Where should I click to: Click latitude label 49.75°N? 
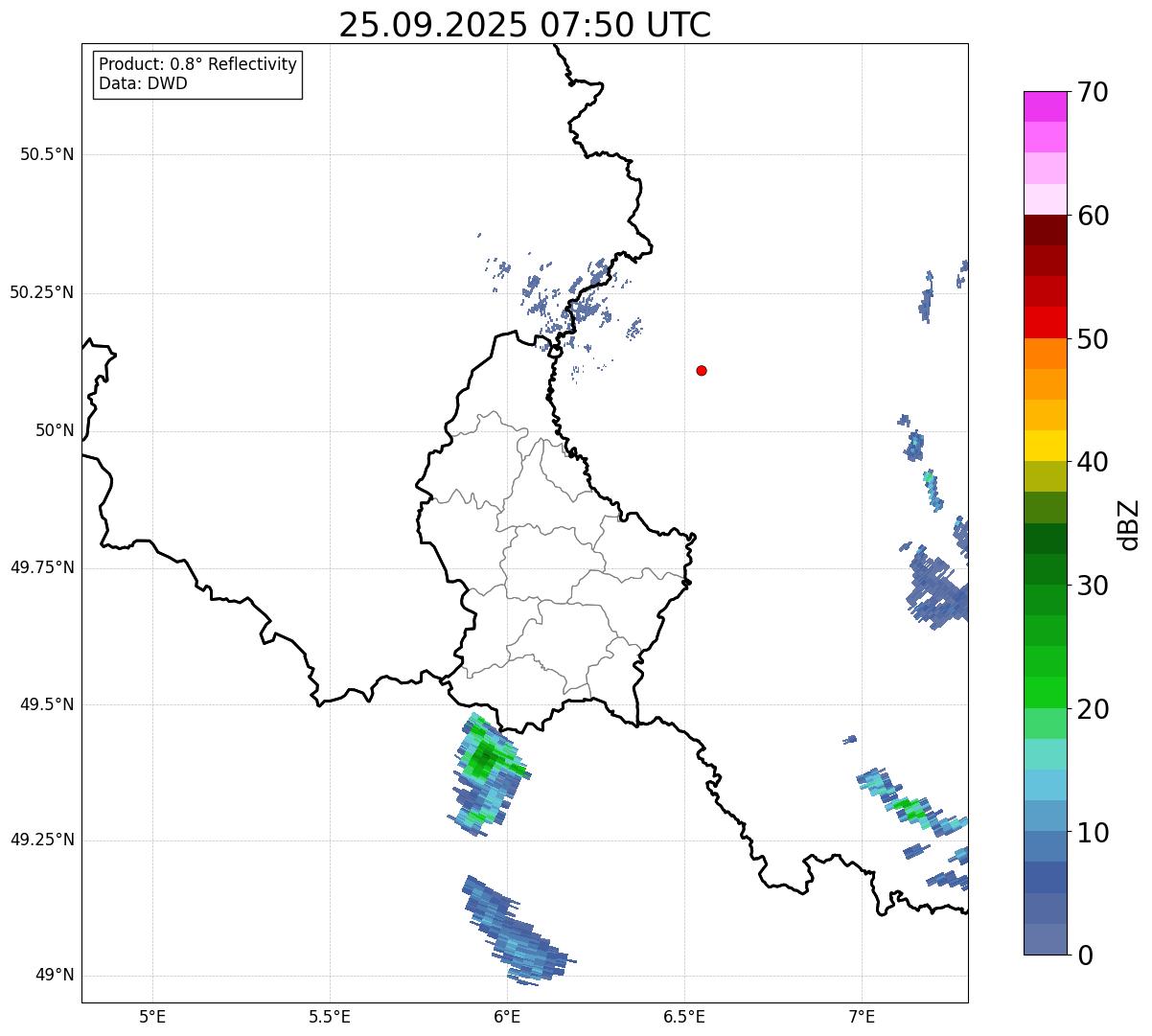[42, 567]
